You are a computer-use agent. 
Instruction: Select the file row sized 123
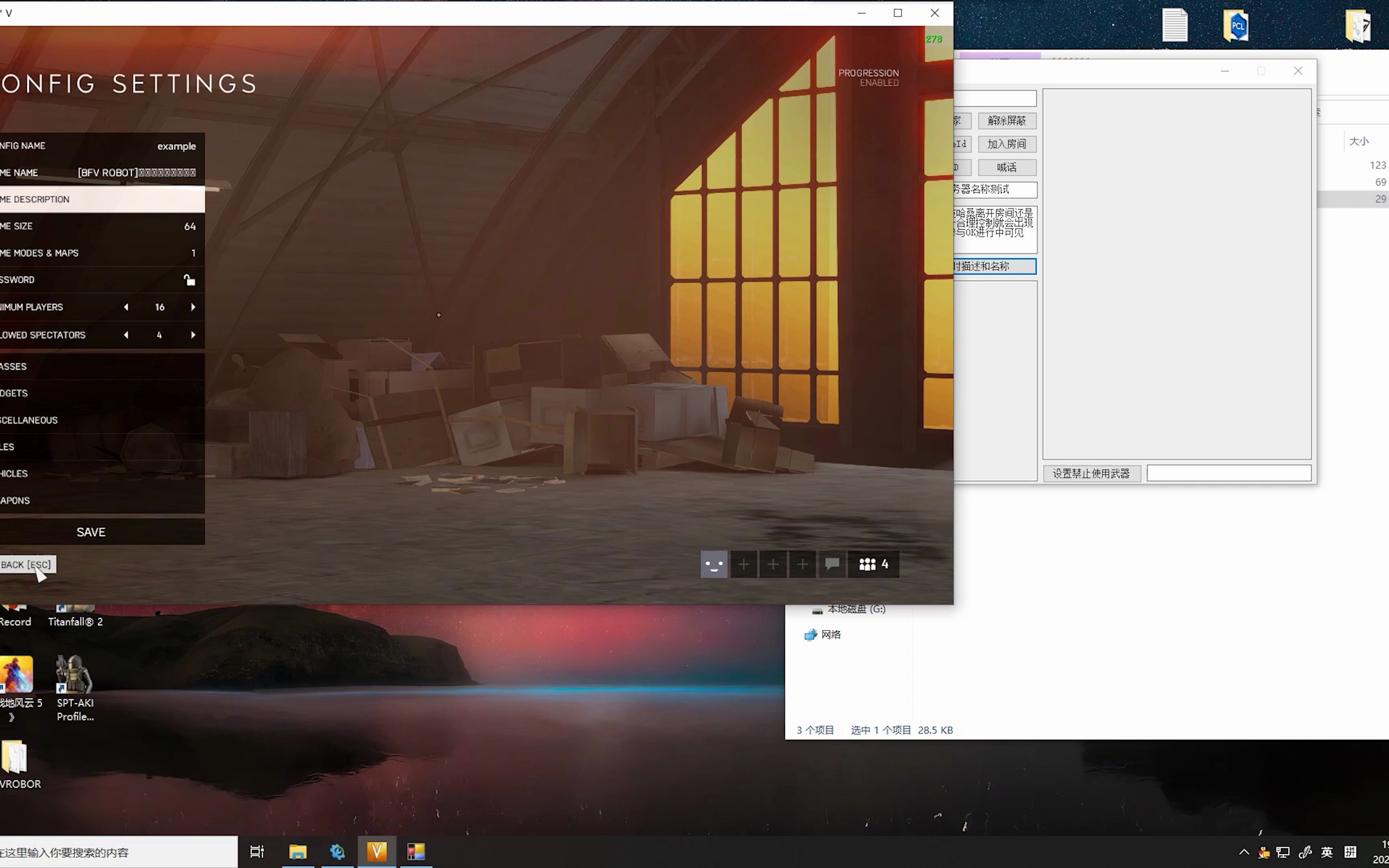tap(1353, 165)
